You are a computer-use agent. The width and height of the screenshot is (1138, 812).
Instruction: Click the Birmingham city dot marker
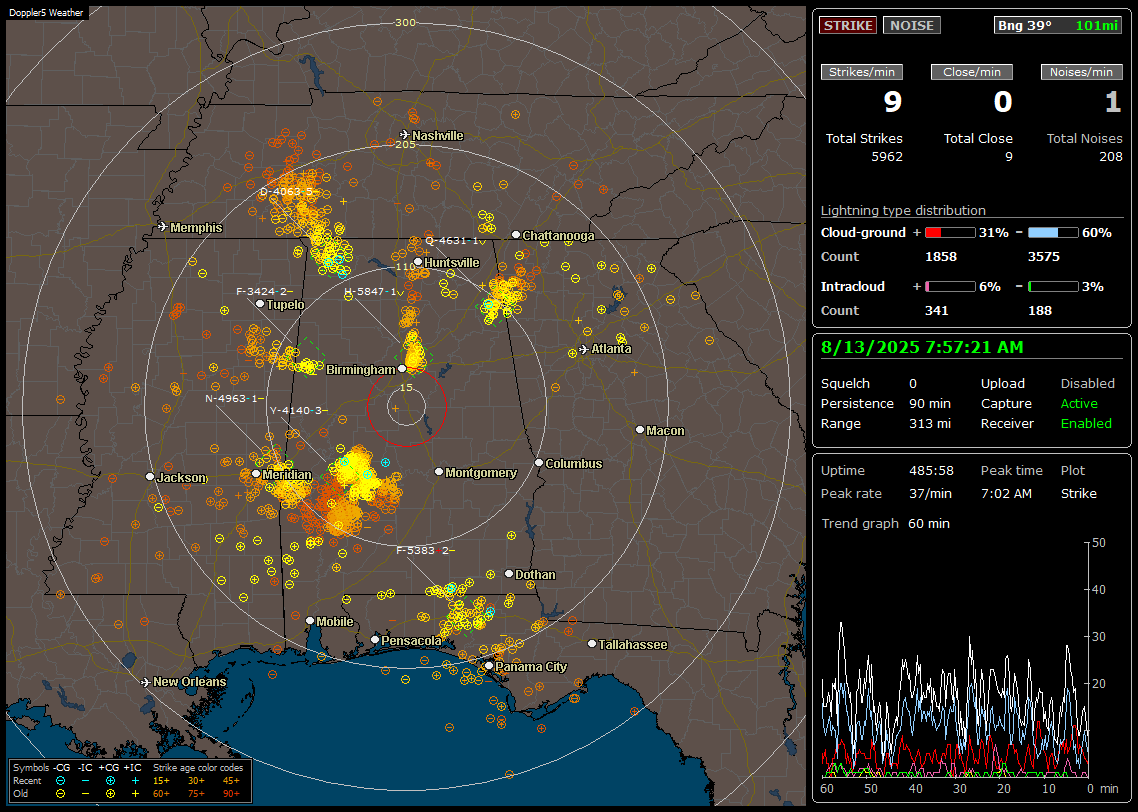click(402, 369)
